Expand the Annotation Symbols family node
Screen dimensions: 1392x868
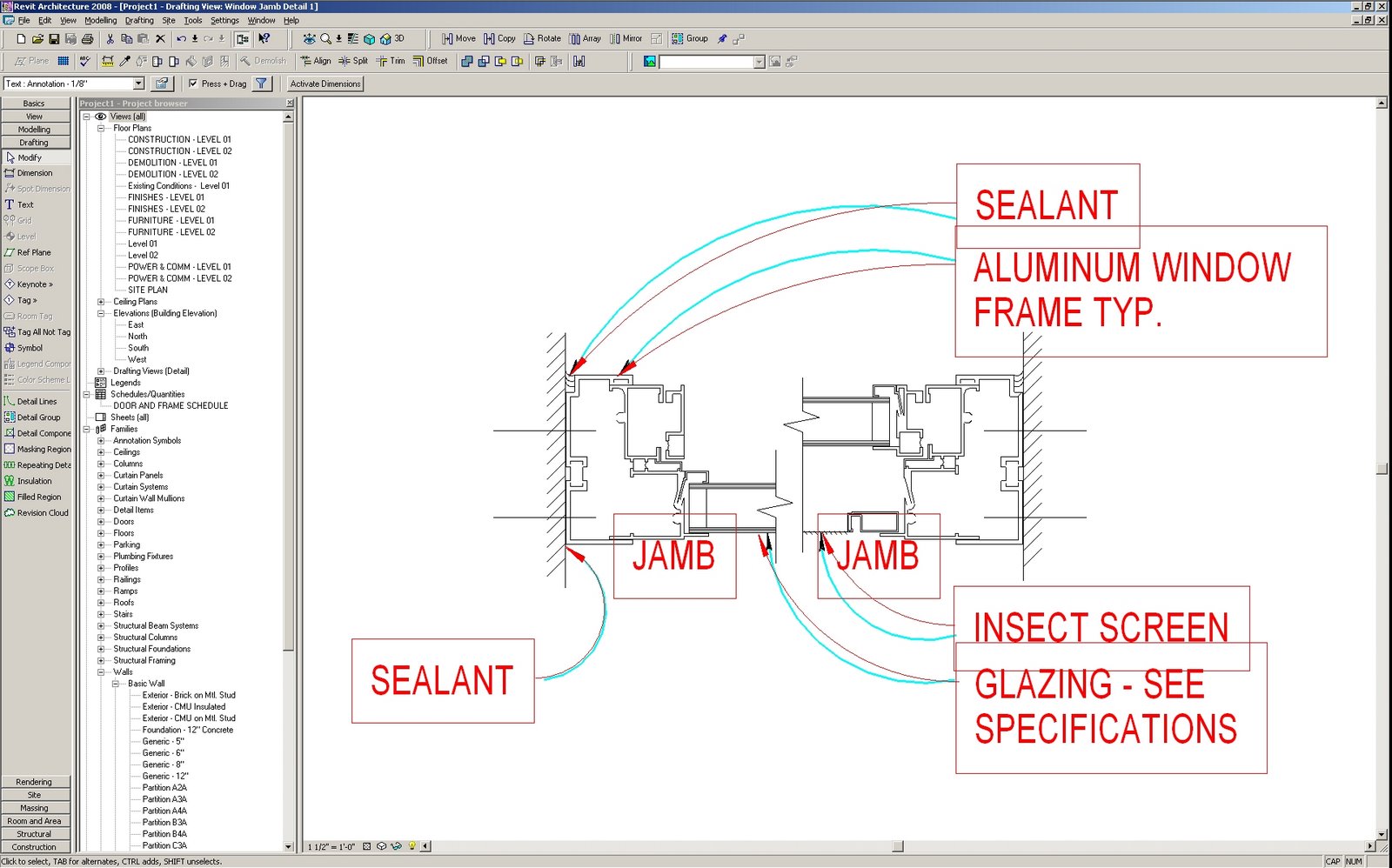(101, 441)
